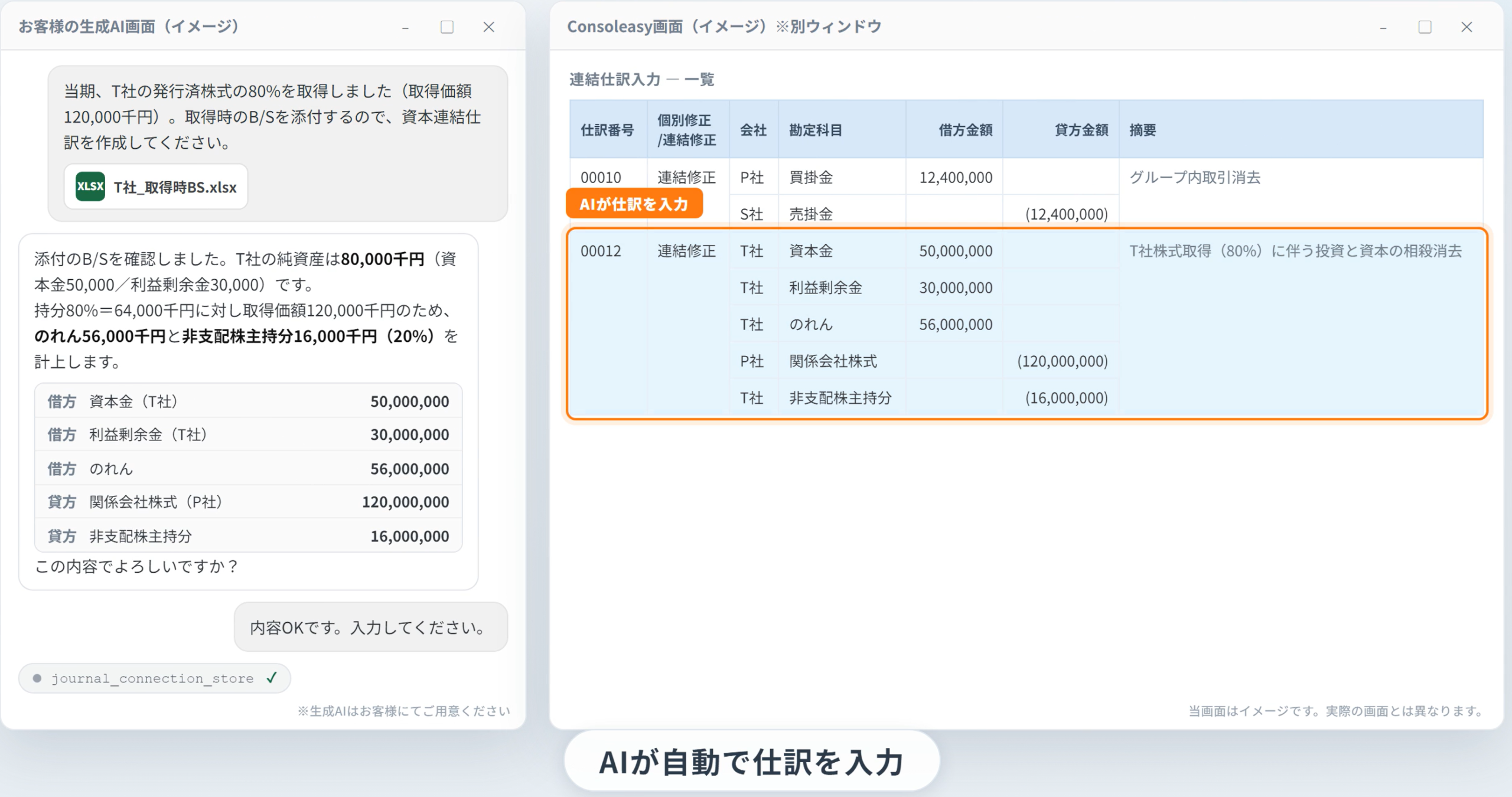Maximize the 生成AI画面 window
The image size is (1512, 797).
[x=447, y=27]
